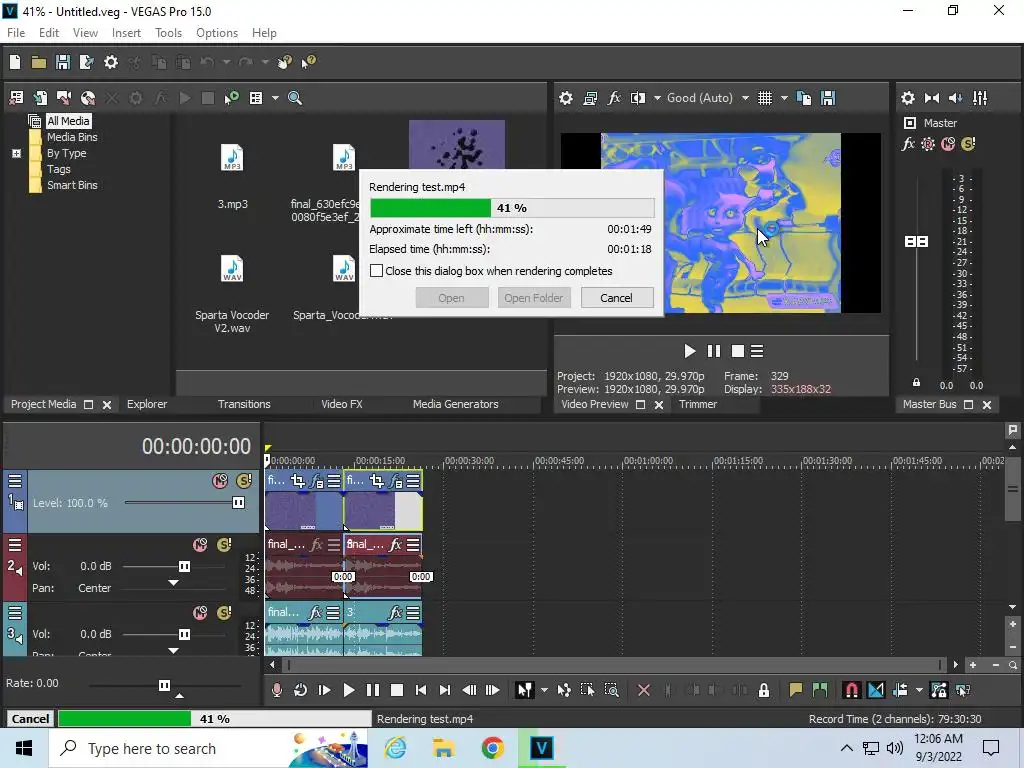Open Master Bus audio properties gear
This screenshot has height=768, width=1024.
click(x=908, y=98)
